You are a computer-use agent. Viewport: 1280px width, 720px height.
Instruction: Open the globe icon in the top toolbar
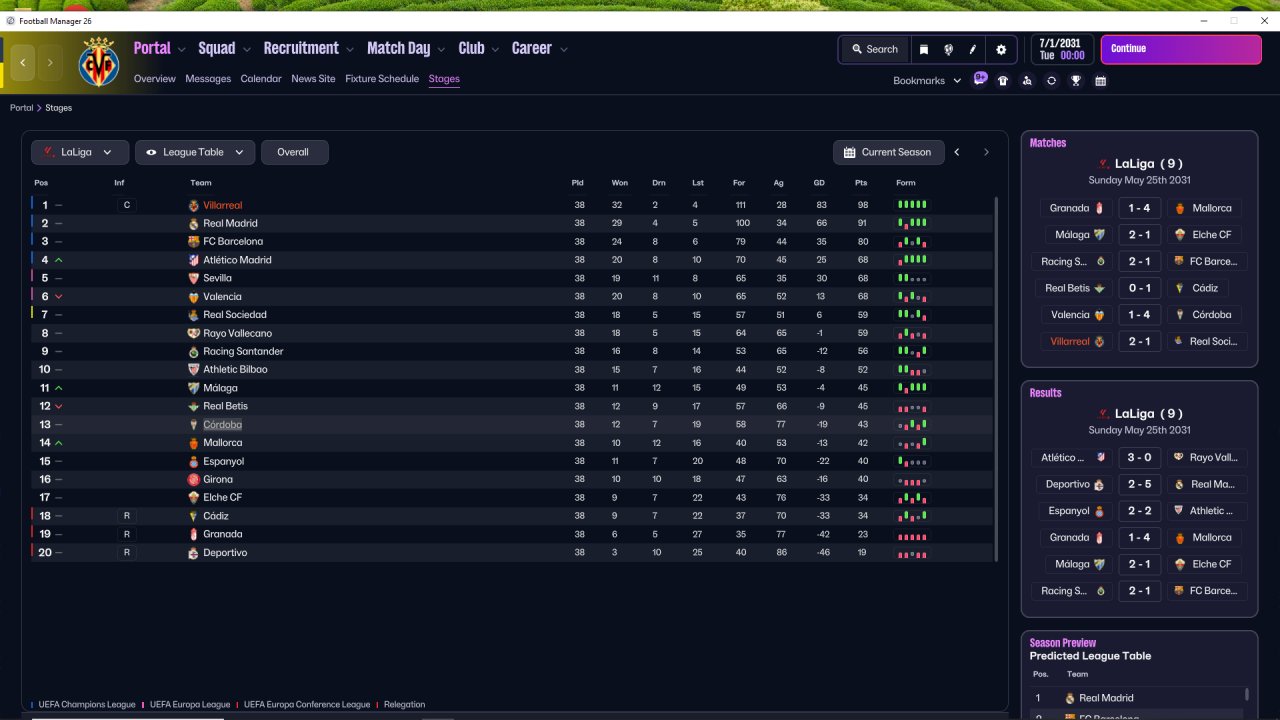[948, 49]
